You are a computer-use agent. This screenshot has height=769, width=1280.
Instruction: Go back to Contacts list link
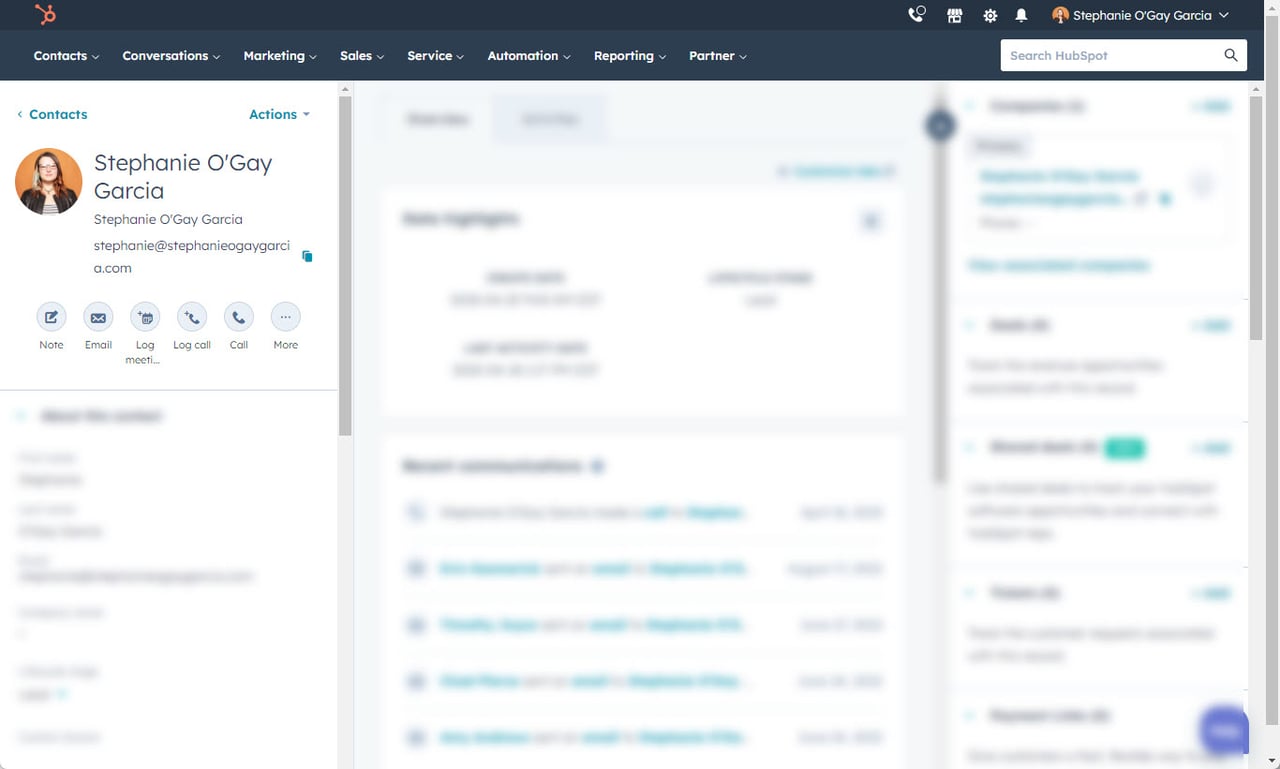click(x=52, y=114)
